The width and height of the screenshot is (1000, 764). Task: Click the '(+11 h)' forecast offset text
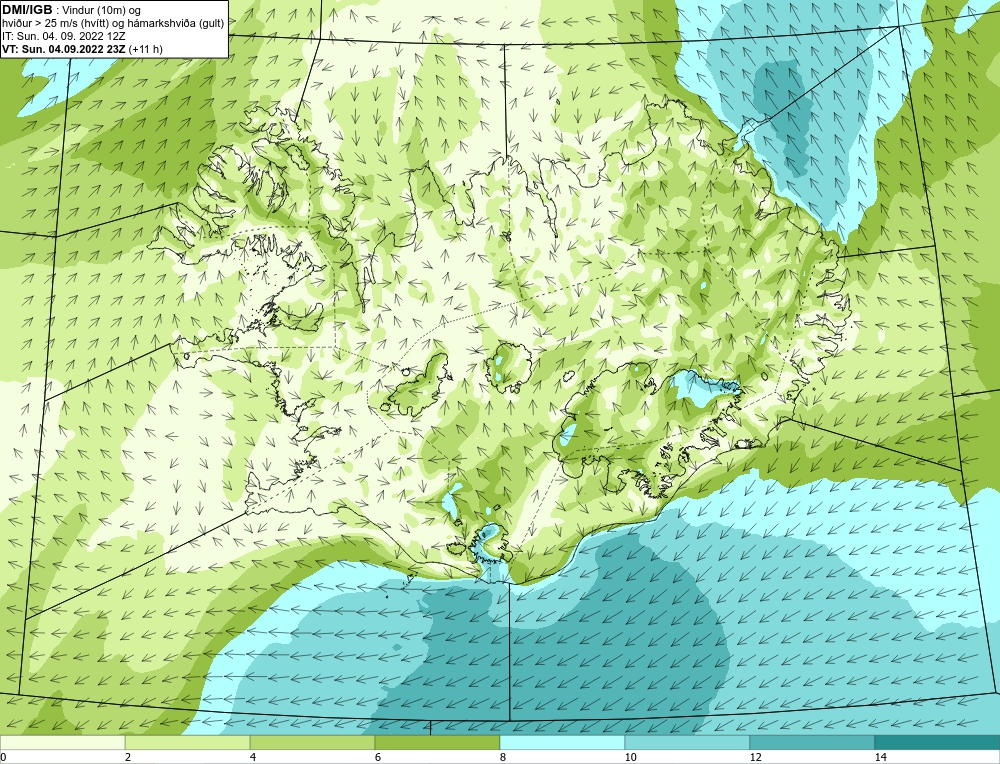[145, 48]
